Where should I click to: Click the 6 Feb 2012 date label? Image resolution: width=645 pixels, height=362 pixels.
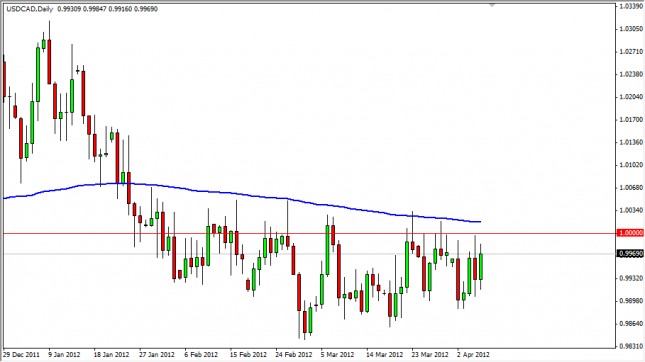[201, 354]
